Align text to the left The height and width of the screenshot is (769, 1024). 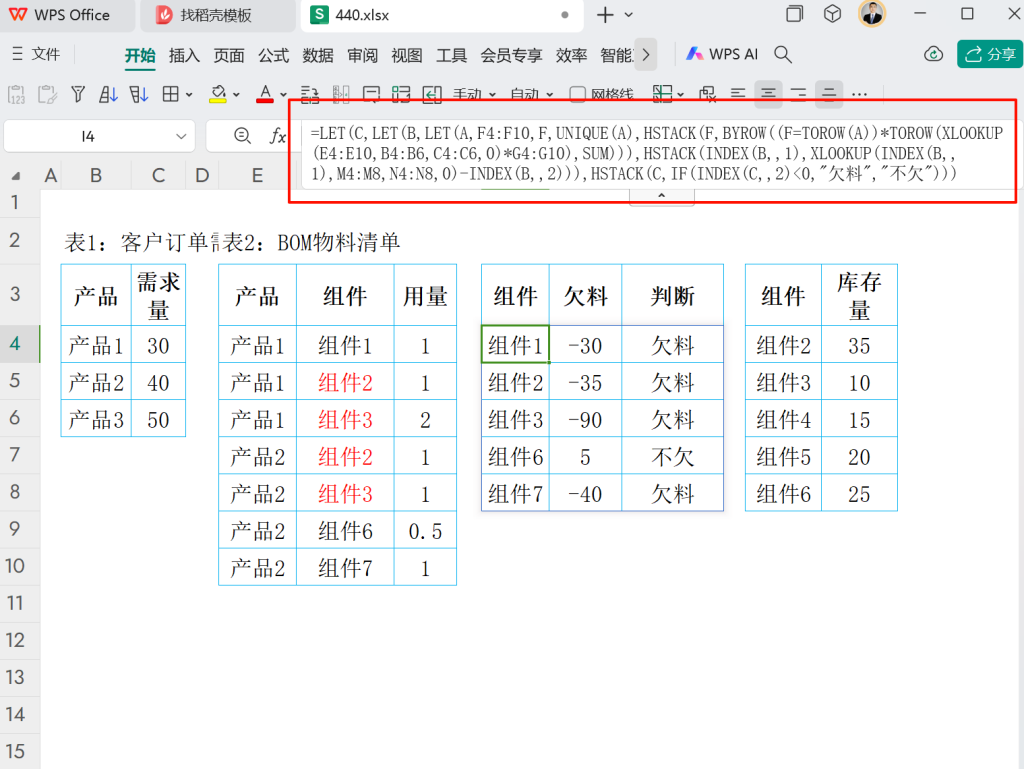[x=738, y=95]
